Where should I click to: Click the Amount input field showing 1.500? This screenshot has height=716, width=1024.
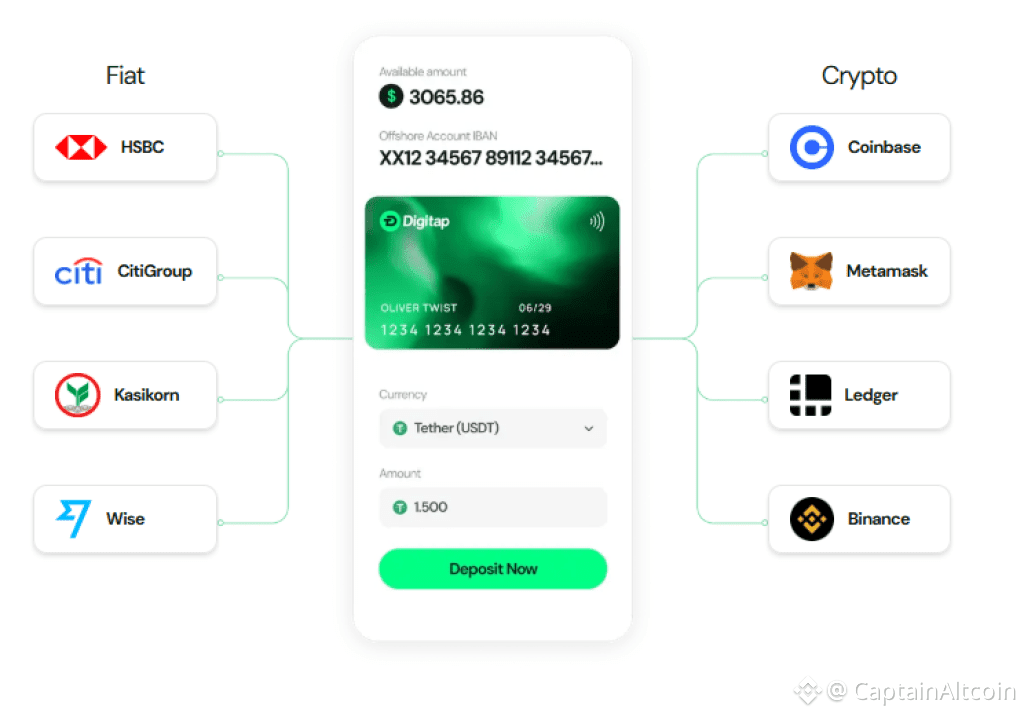click(x=493, y=508)
